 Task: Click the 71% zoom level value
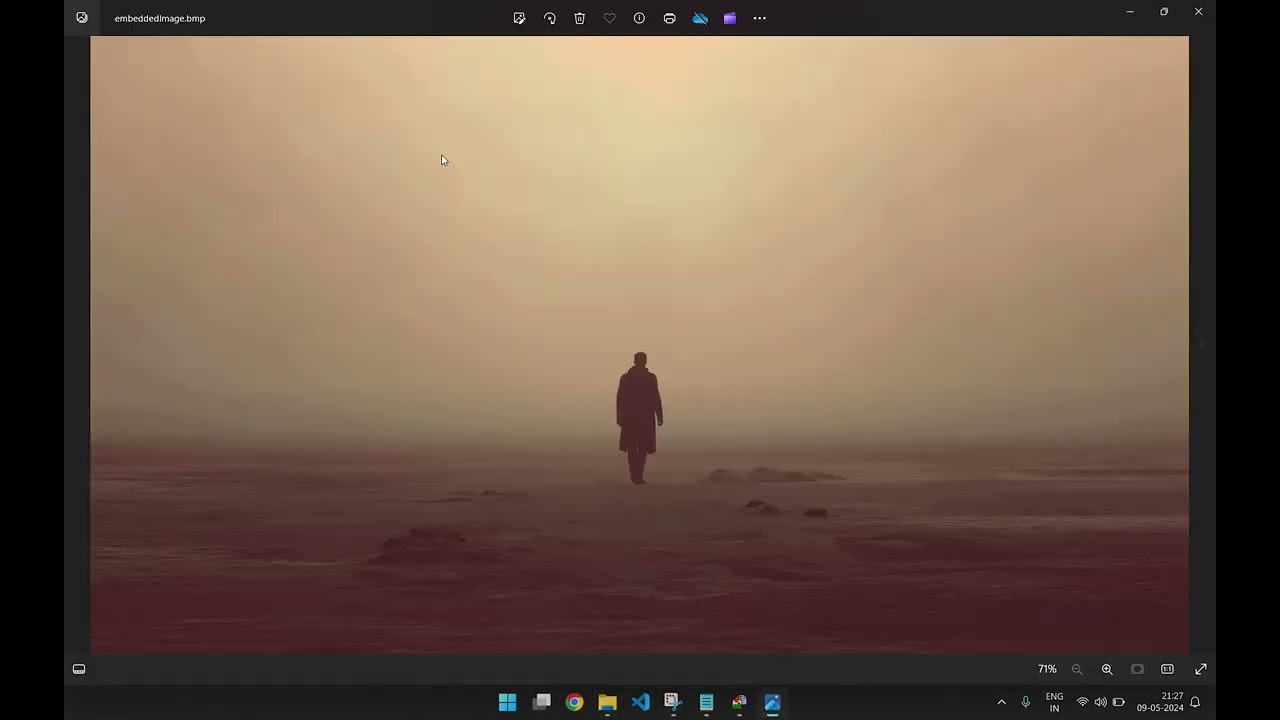click(1047, 669)
